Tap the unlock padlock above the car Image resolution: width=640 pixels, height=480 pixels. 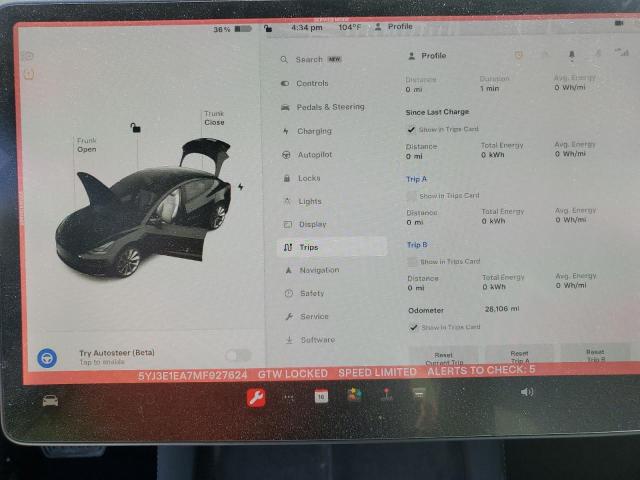[x=136, y=128]
